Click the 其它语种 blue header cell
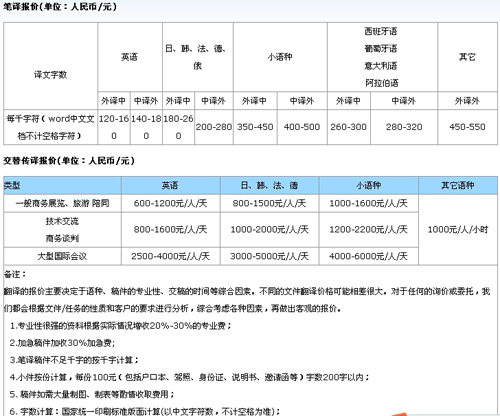The image size is (500, 416). pos(458,186)
